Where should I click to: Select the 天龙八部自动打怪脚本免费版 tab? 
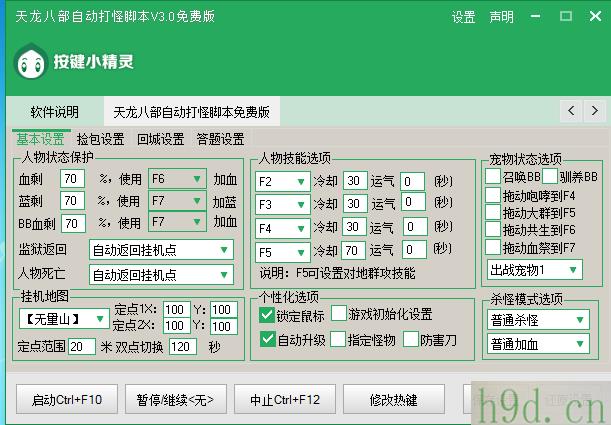[x=191, y=112]
